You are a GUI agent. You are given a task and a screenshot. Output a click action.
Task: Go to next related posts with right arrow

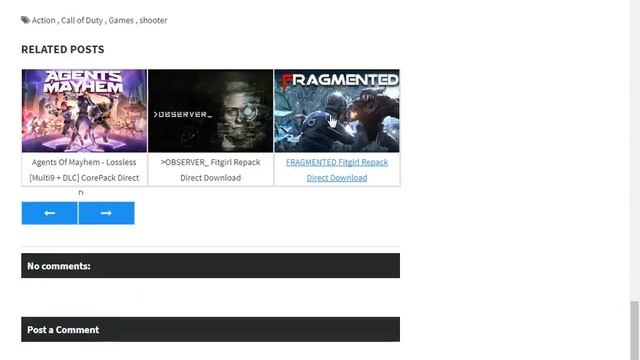point(106,213)
